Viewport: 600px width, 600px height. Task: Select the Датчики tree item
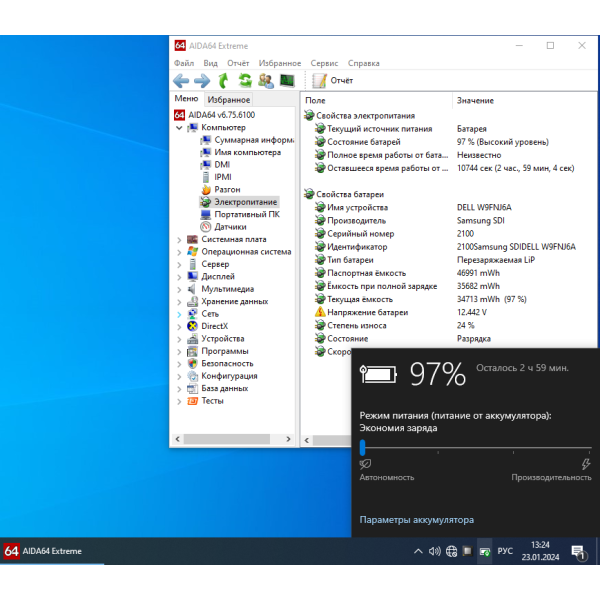(223, 227)
